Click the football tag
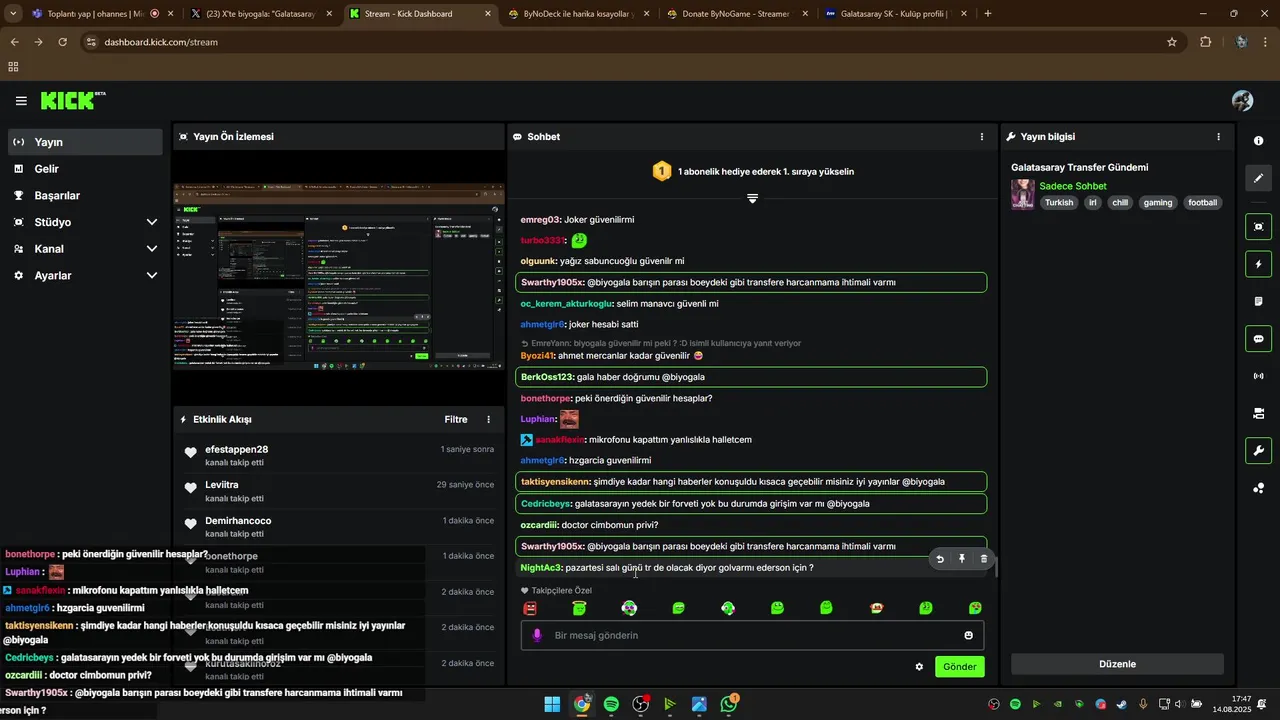The width and height of the screenshot is (1280, 720). (x=1203, y=203)
